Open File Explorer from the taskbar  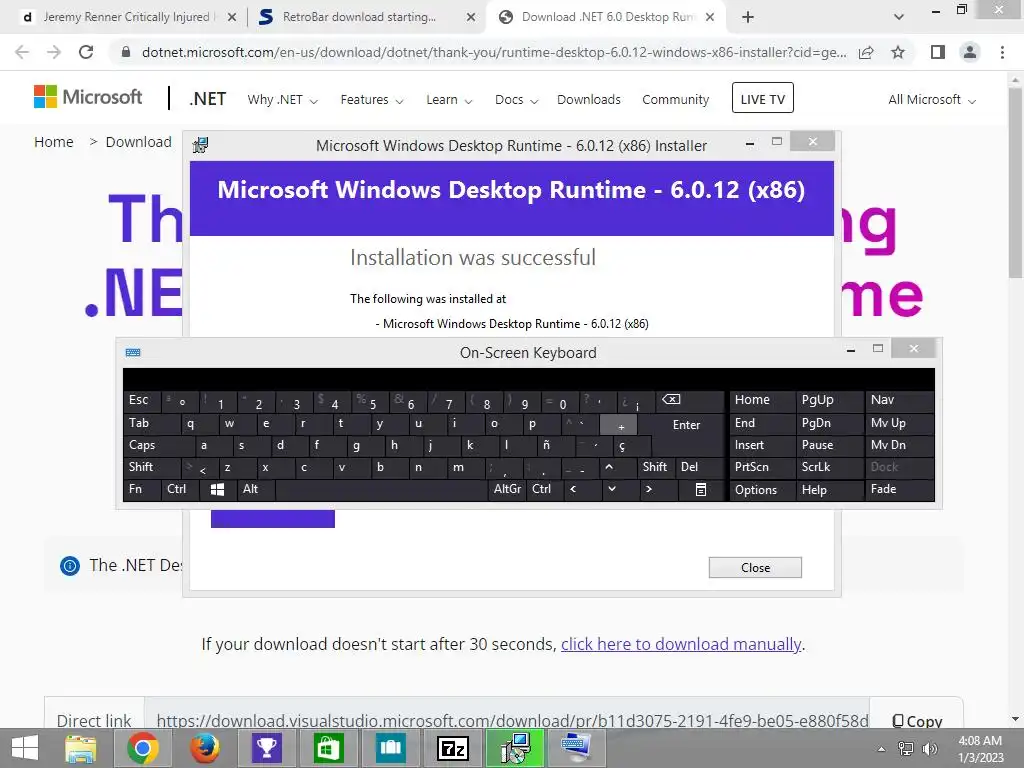80,748
